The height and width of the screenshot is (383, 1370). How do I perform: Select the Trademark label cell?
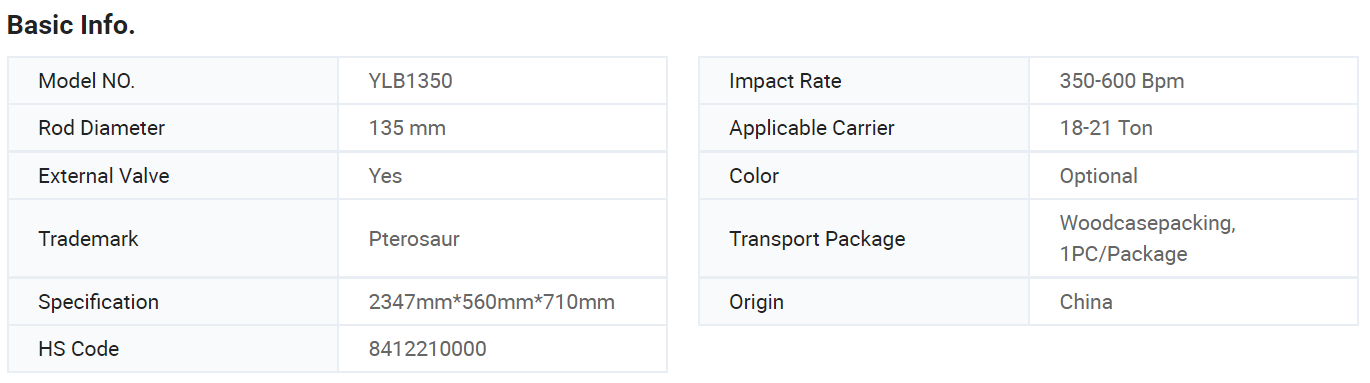(x=173, y=239)
